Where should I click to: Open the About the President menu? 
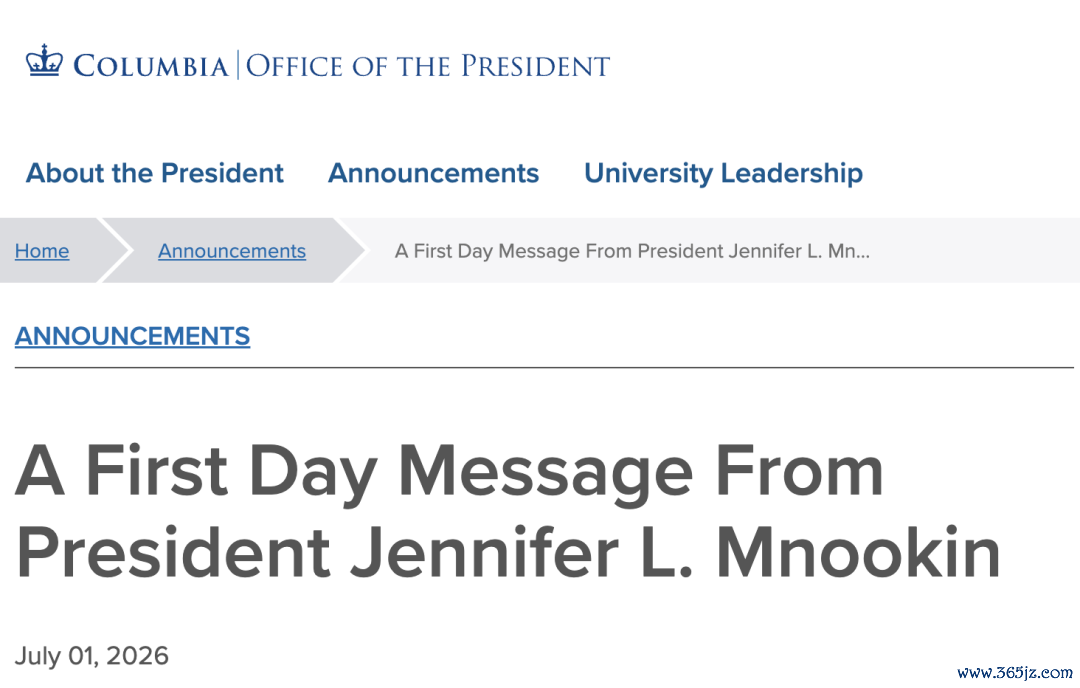pos(154,173)
